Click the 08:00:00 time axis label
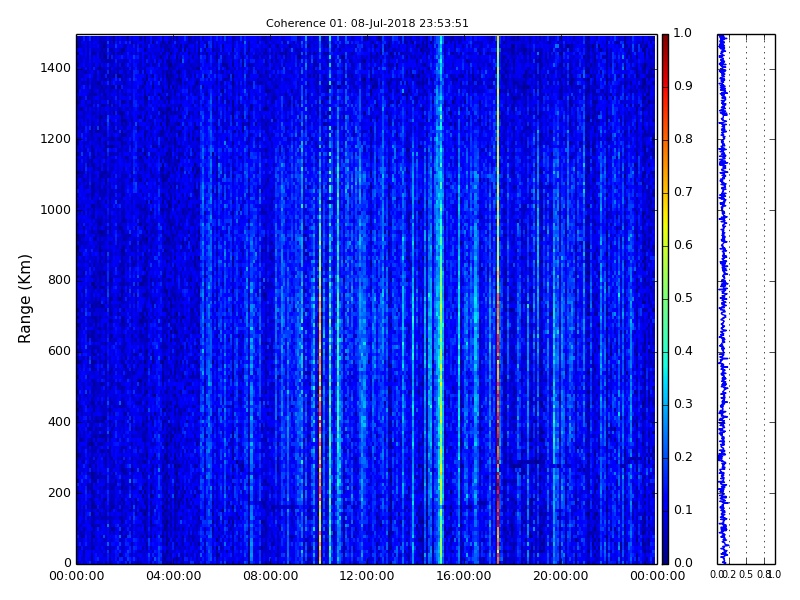Image resolution: width=800 pixels, height=600 pixels. [x=270, y=576]
